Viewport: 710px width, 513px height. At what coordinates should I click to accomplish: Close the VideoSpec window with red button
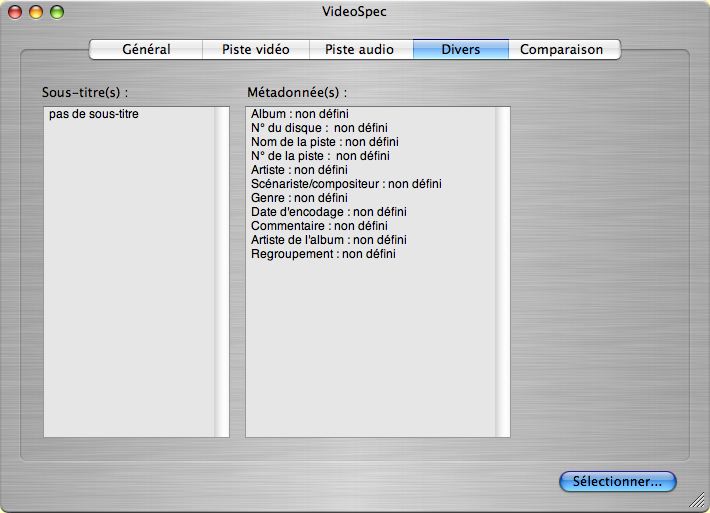pyautogui.click(x=15, y=12)
